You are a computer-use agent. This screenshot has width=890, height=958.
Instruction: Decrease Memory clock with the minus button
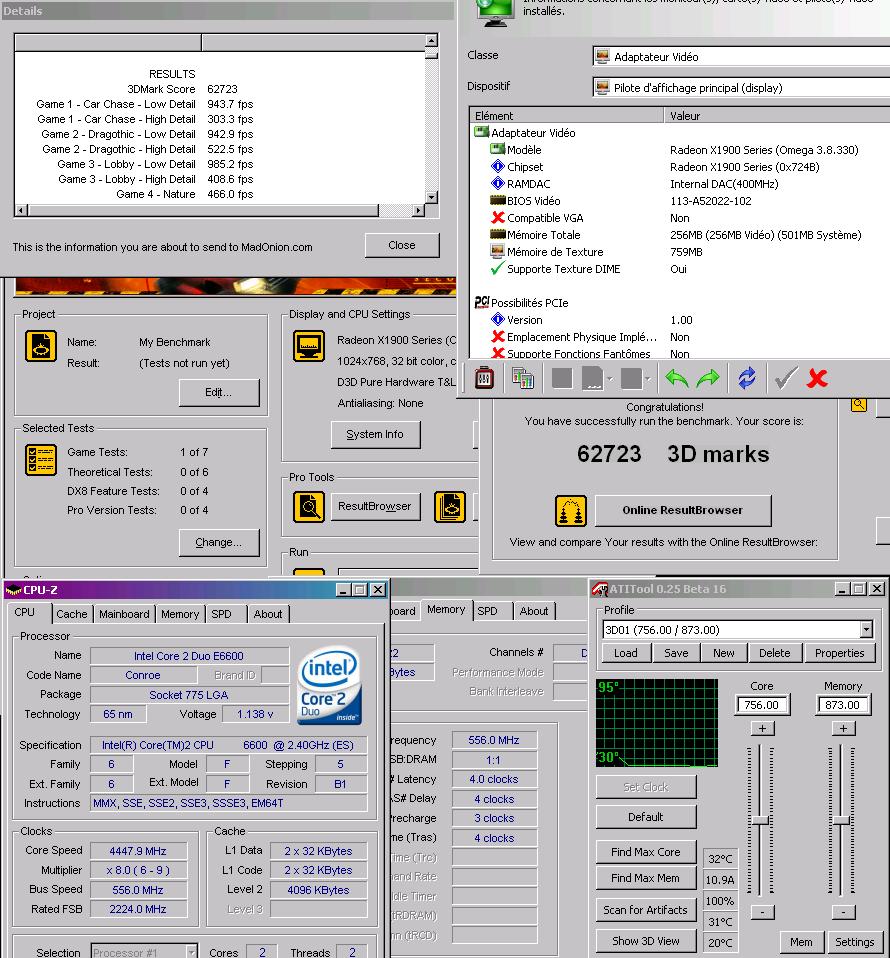pyautogui.click(x=843, y=912)
